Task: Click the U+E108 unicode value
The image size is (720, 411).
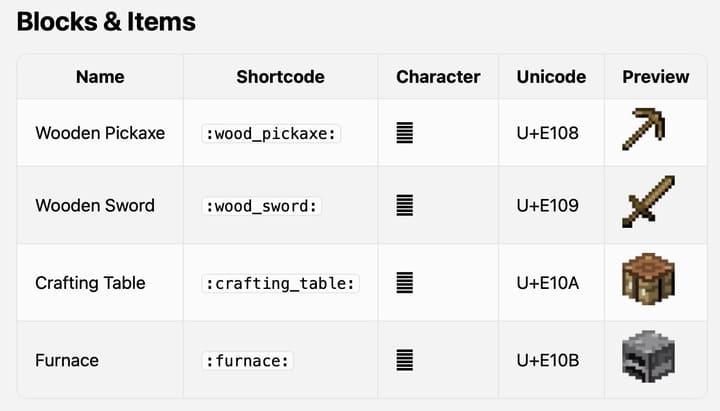Action: coord(547,133)
